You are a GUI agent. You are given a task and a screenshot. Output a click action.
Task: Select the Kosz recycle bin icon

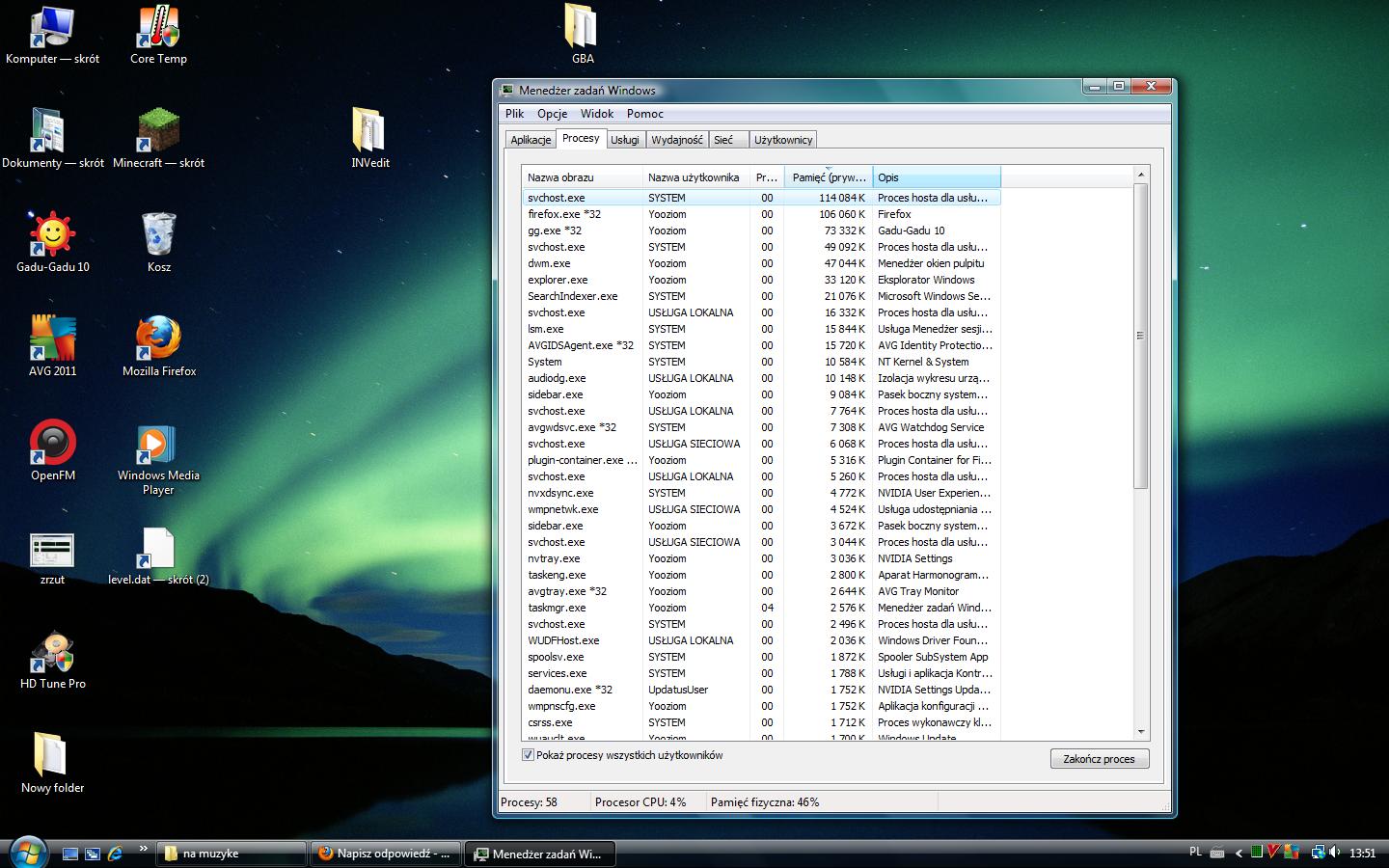tap(158, 243)
